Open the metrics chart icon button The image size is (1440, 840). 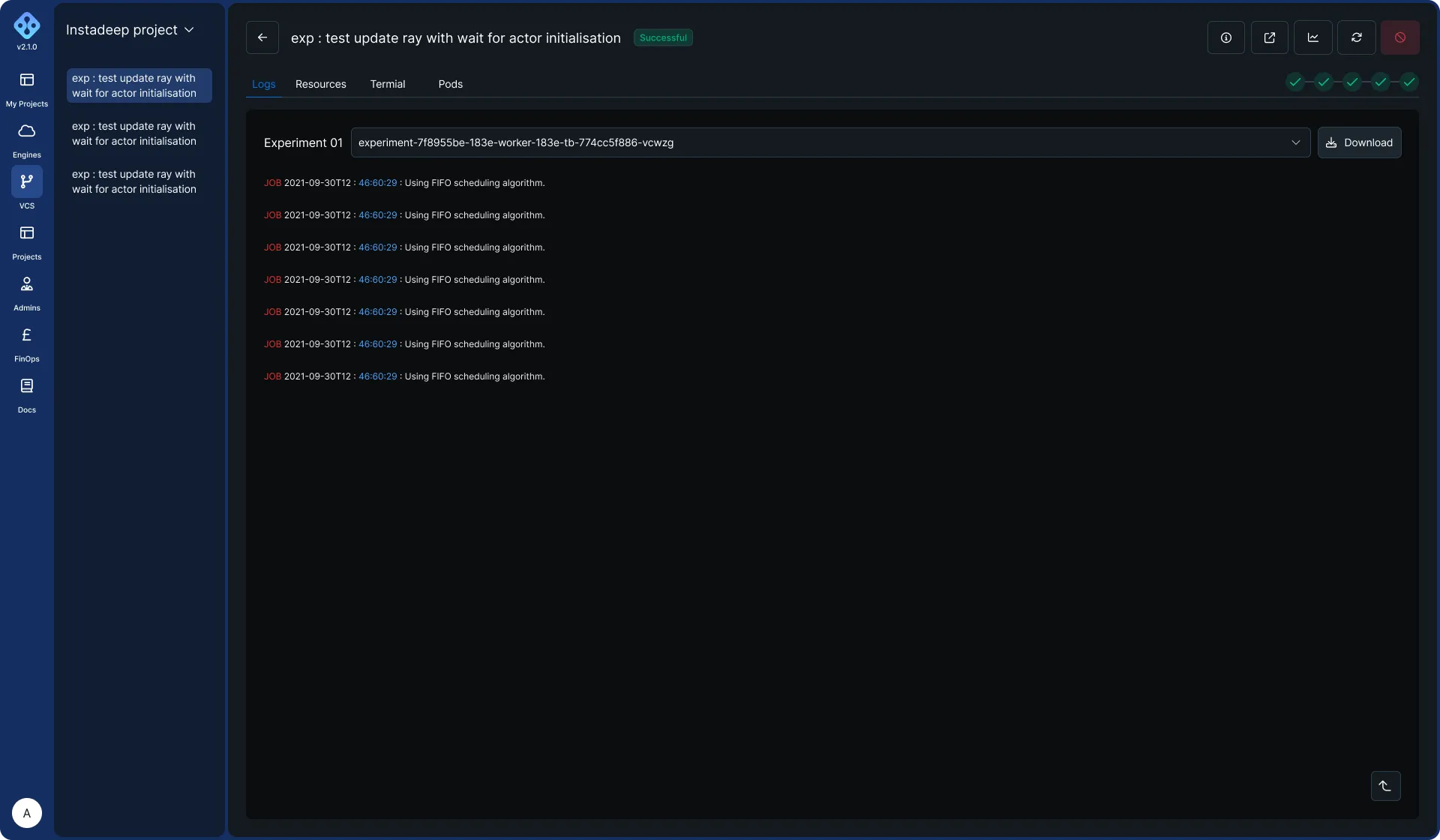1312,37
